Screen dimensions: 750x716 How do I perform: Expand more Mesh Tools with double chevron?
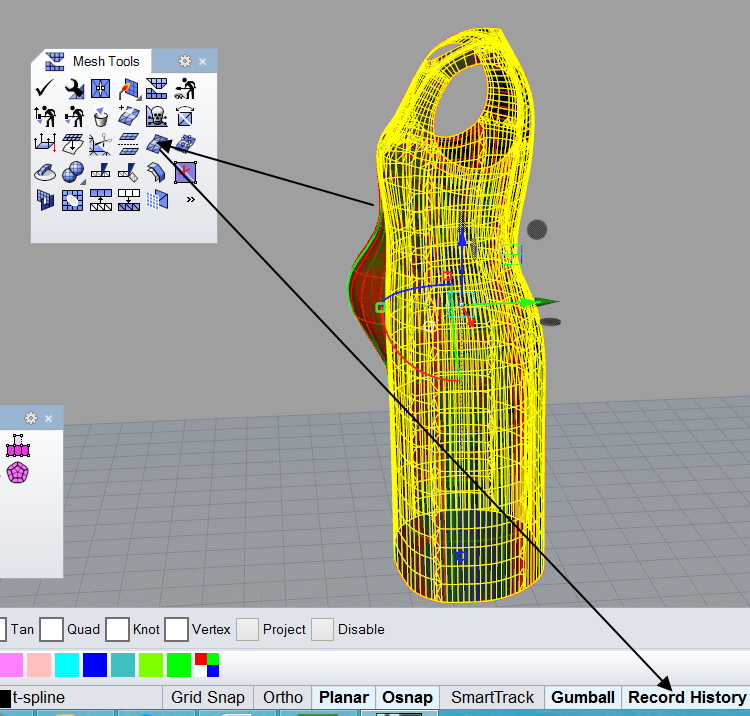click(x=190, y=200)
